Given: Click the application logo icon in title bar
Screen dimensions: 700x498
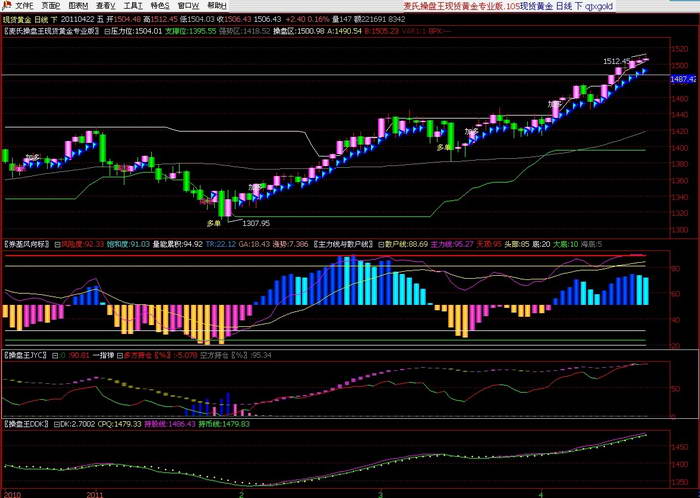Looking at the screenshot, I should (6, 6).
